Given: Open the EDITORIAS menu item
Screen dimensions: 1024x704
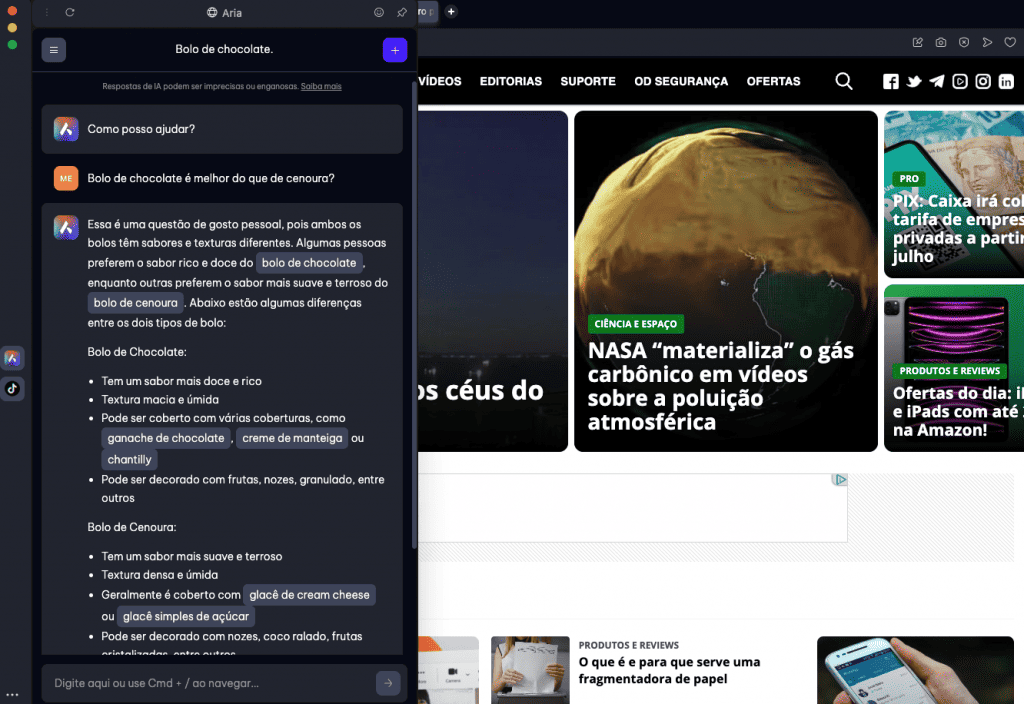Looking at the screenshot, I should coord(511,81).
